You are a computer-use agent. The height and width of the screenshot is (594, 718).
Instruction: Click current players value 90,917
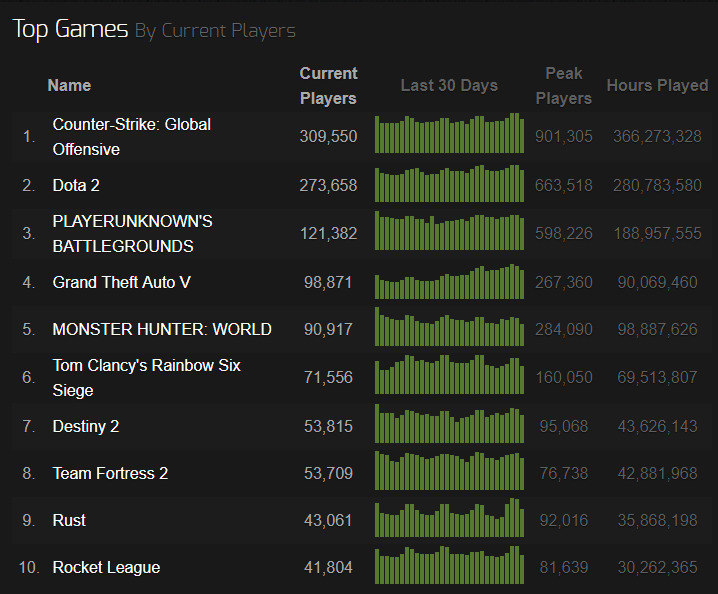click(328, 329)
